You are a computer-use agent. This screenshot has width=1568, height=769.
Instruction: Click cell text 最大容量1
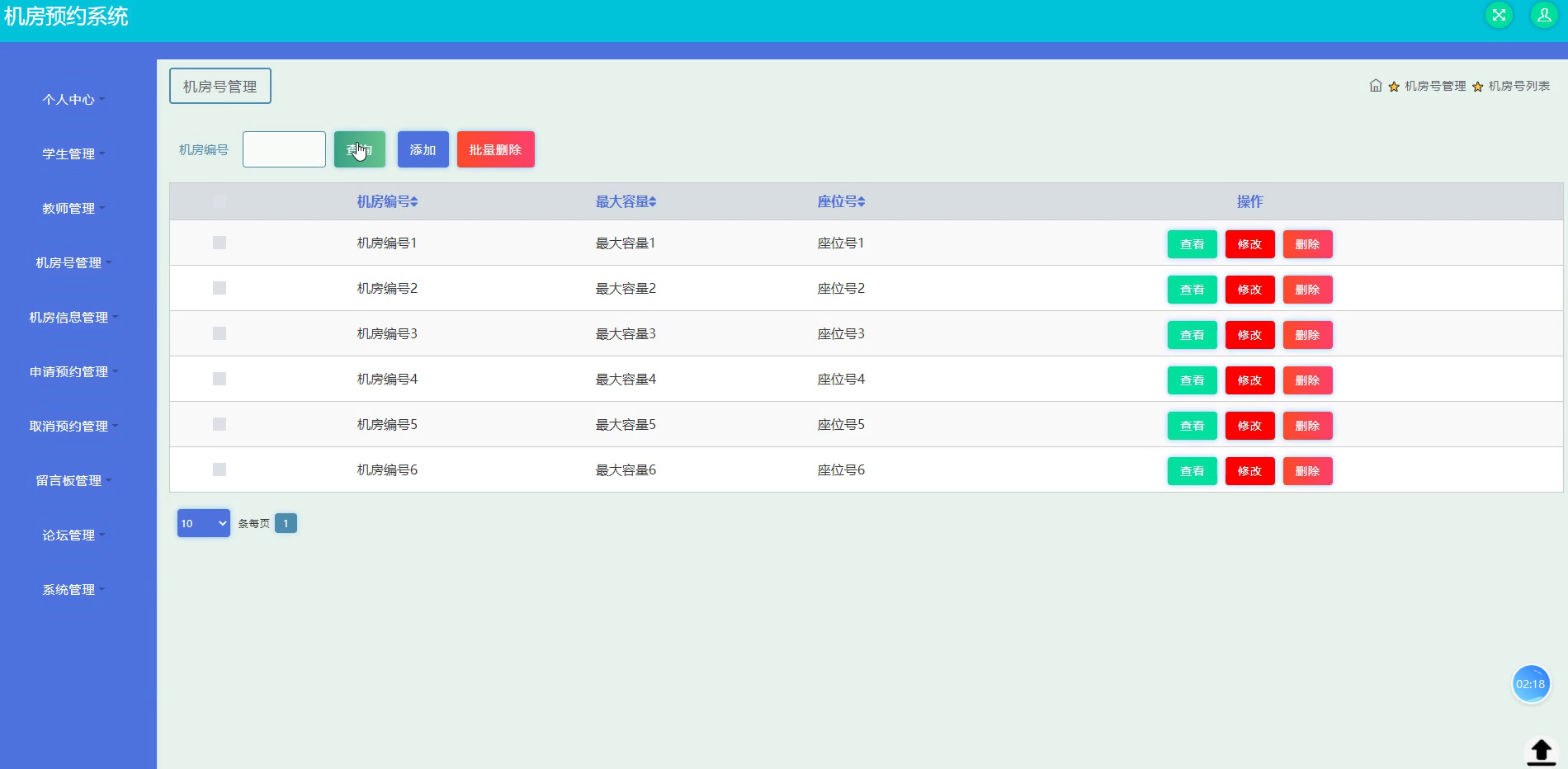tap(626, 243)
